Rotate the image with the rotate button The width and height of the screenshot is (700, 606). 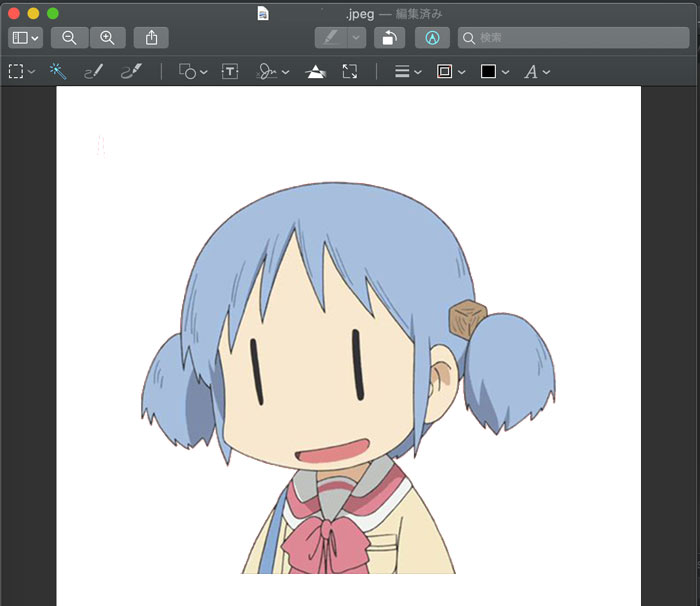(389, 38)
